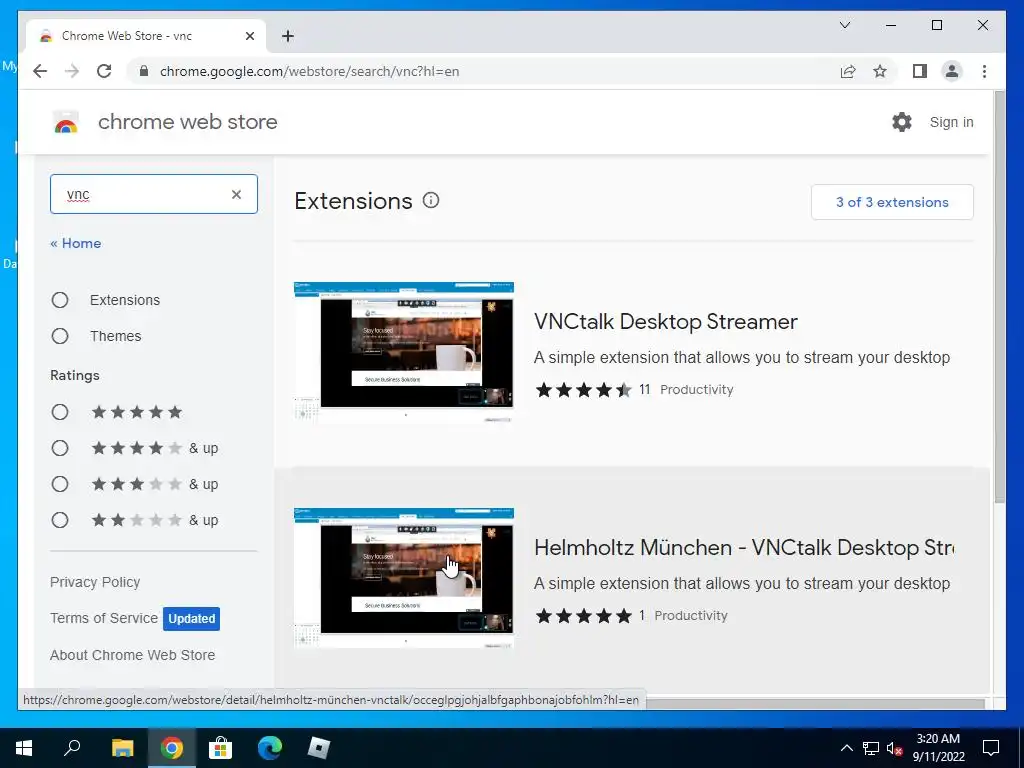Open Microsoft Store from the taskbar
The width and height of the screenshot is (1024, 768).
(x=221, y=748)
